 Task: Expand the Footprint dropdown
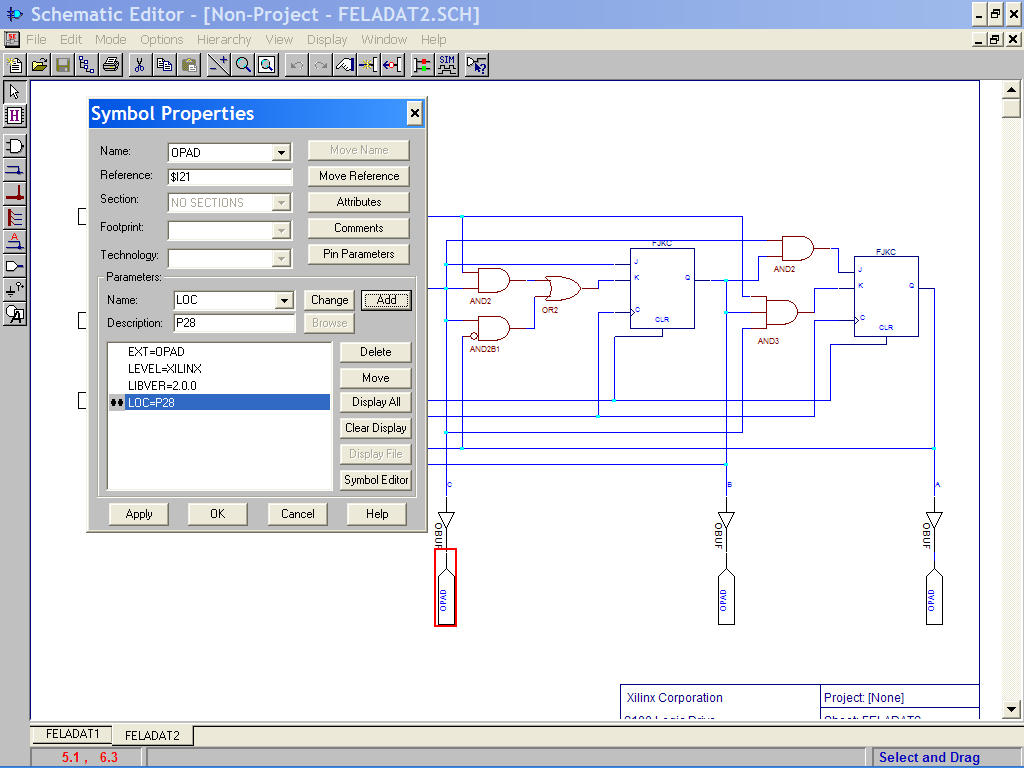coord(281,231)
